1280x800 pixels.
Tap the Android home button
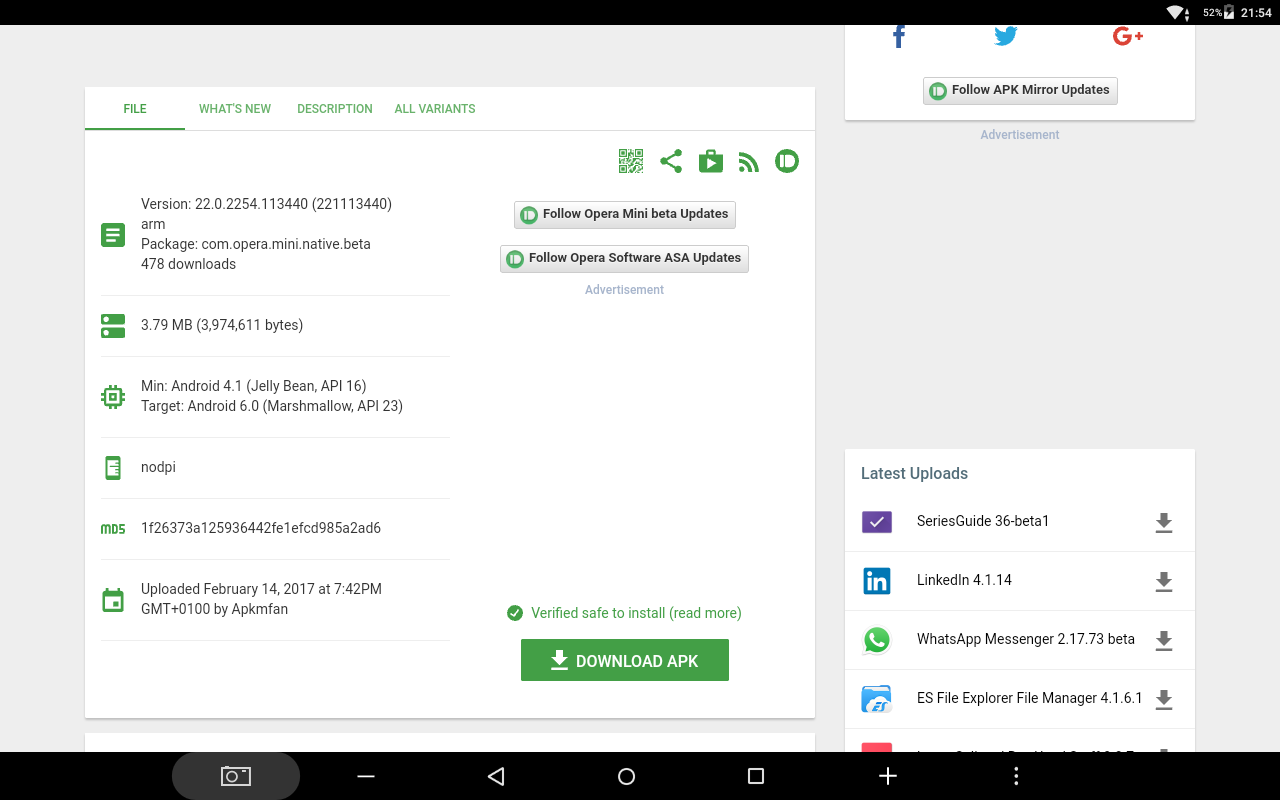click(627, 776)
